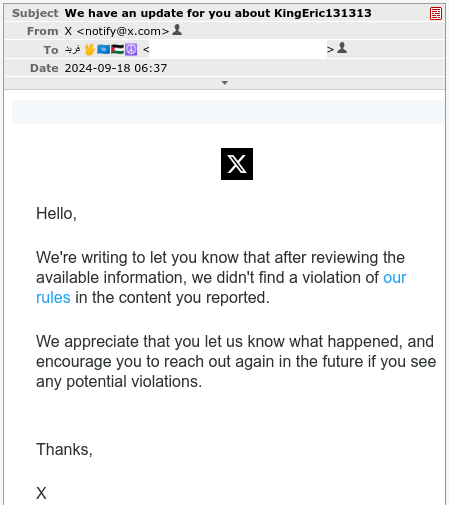Click the black X logo
This screenshot has height=505, width=449.
pyautogui.click(x=237, y=164)
